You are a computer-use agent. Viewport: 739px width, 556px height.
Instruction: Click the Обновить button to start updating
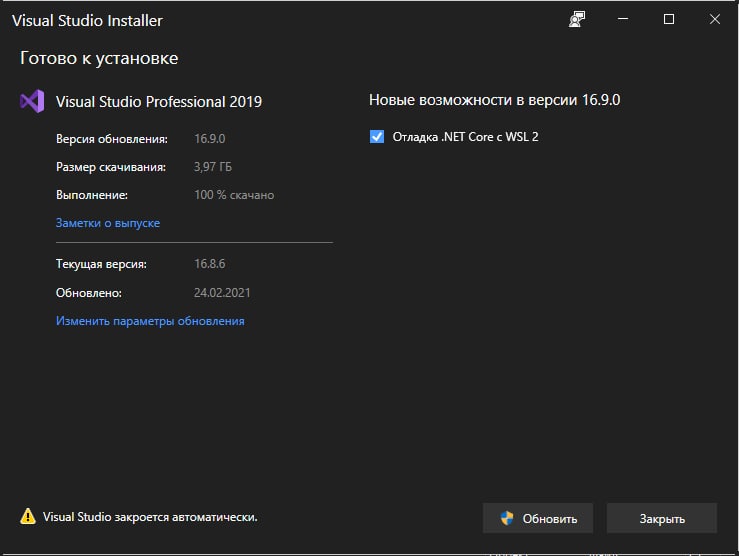point(538,518)
